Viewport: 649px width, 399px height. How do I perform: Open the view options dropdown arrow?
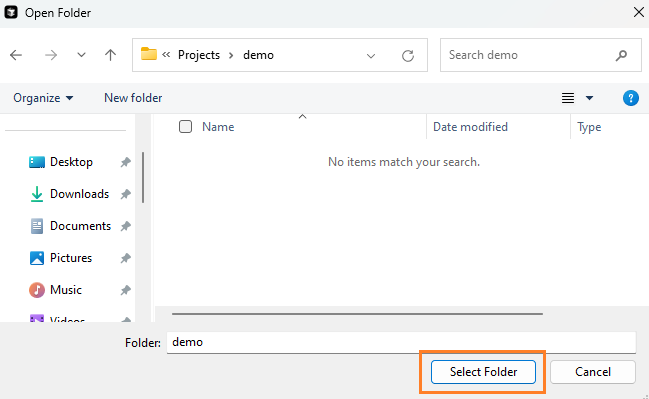[x=589, y=98]
